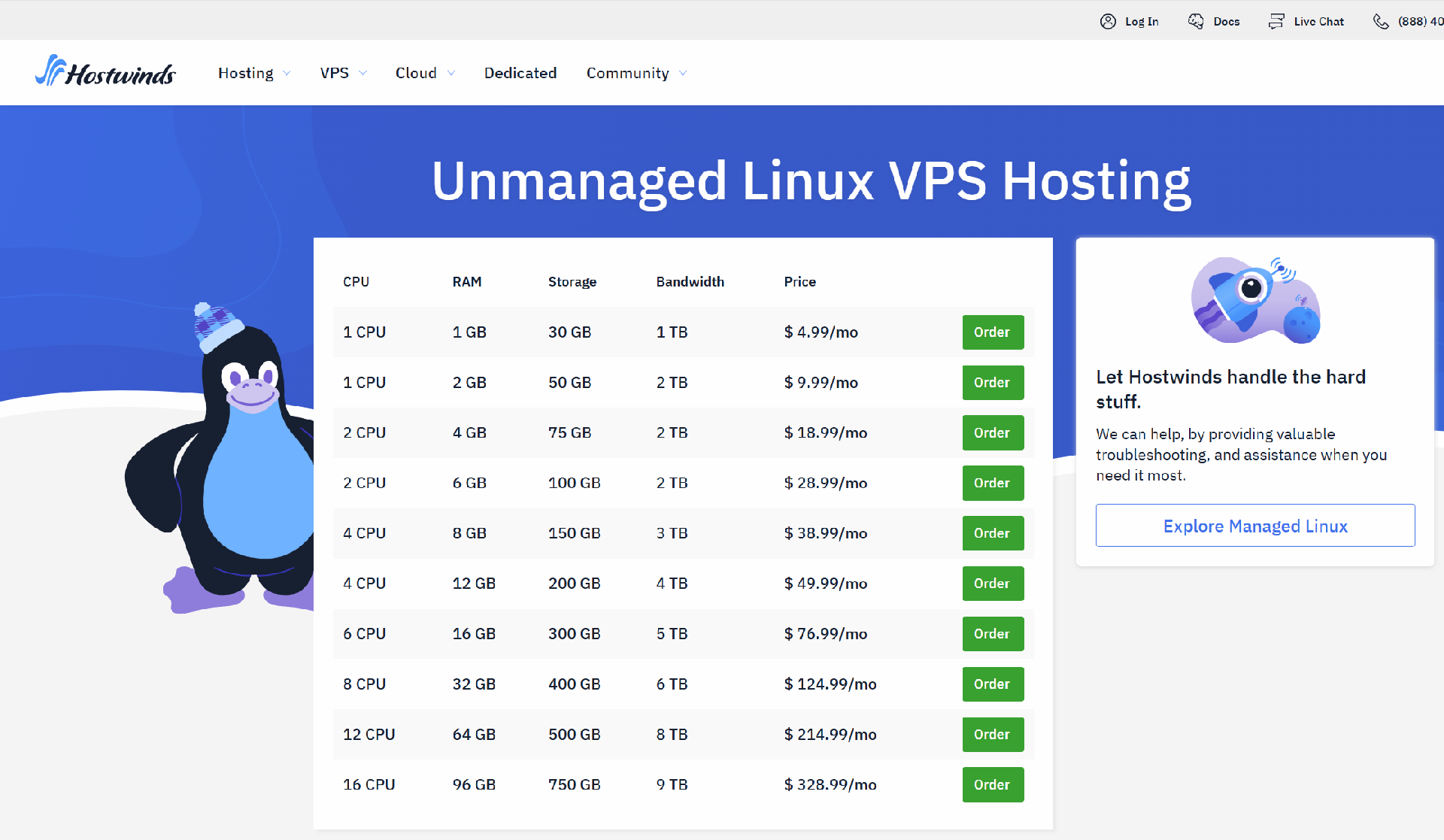Expand the Hosting menu chevron
1444x840 pixels.
287,73
